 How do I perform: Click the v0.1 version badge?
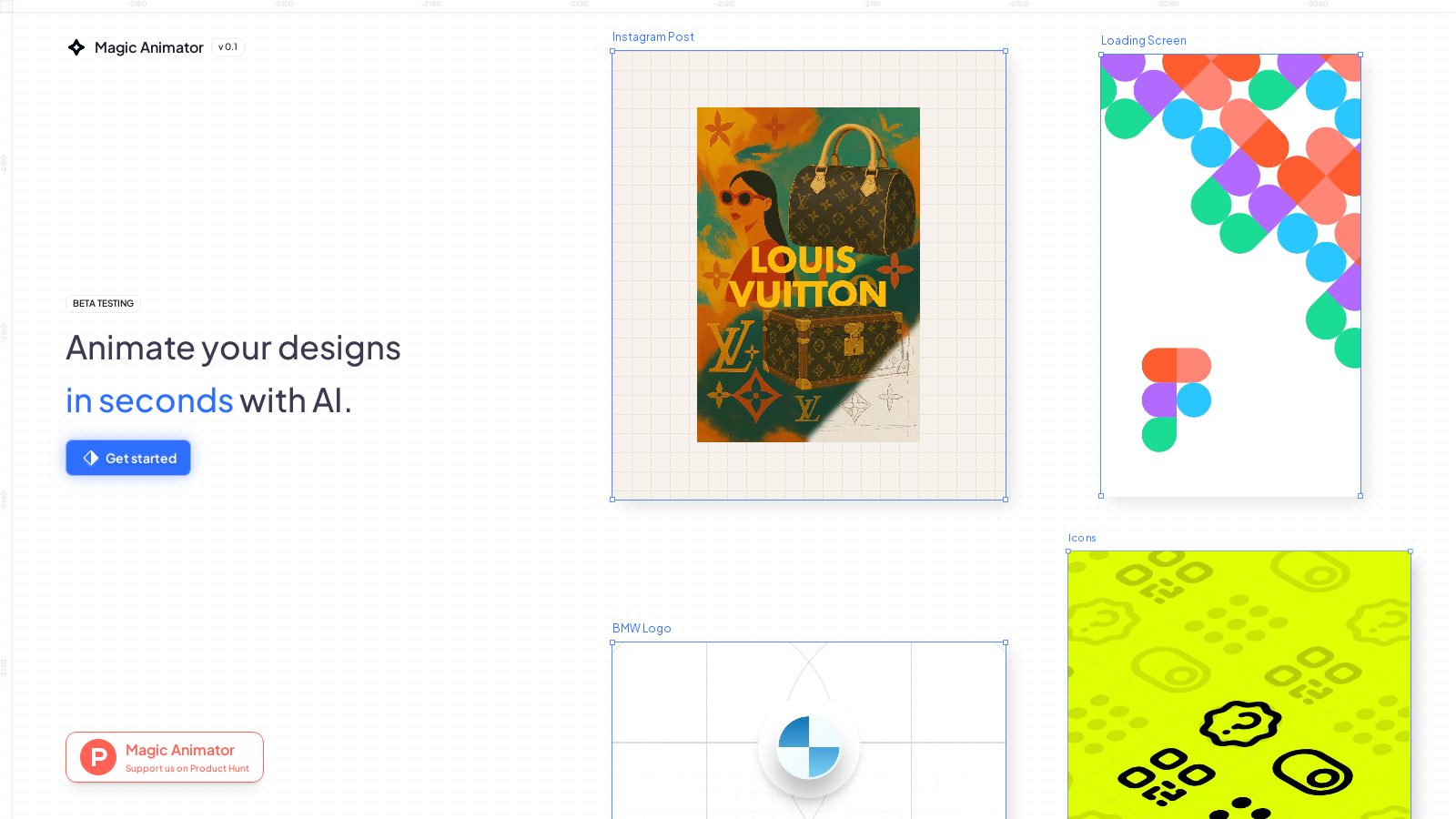(227, 47)
